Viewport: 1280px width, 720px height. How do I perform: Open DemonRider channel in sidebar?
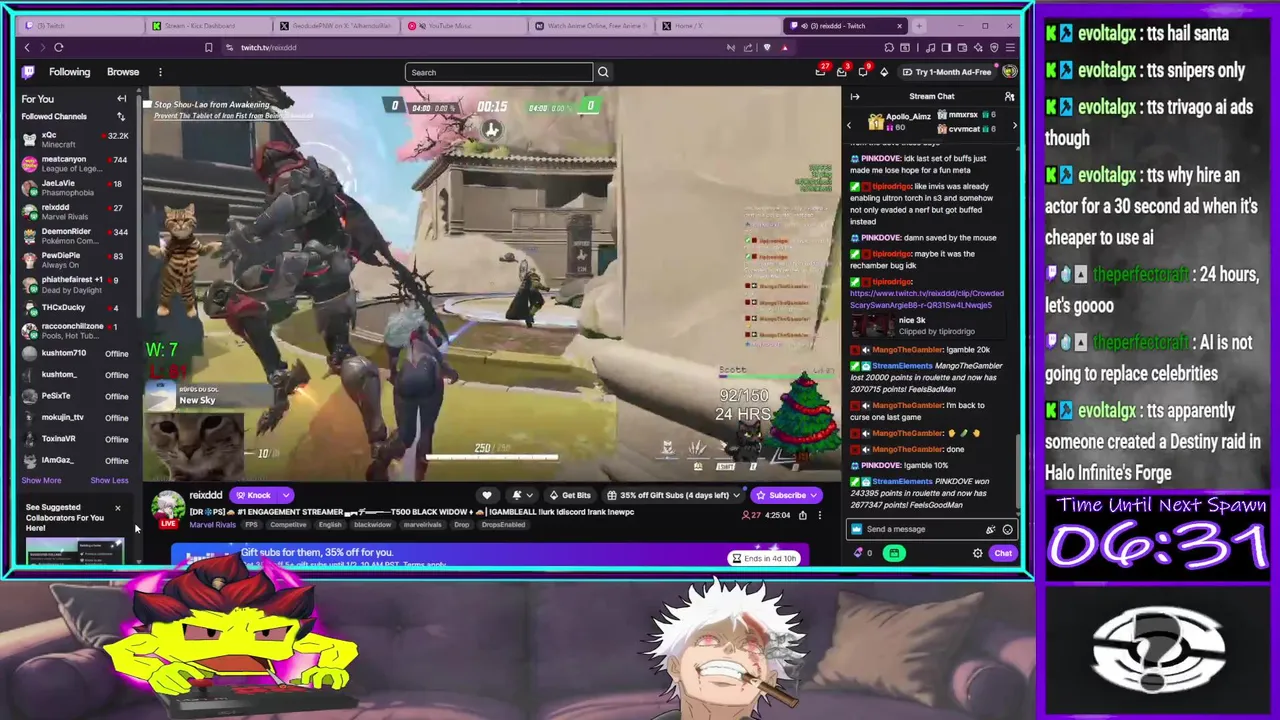76,236
